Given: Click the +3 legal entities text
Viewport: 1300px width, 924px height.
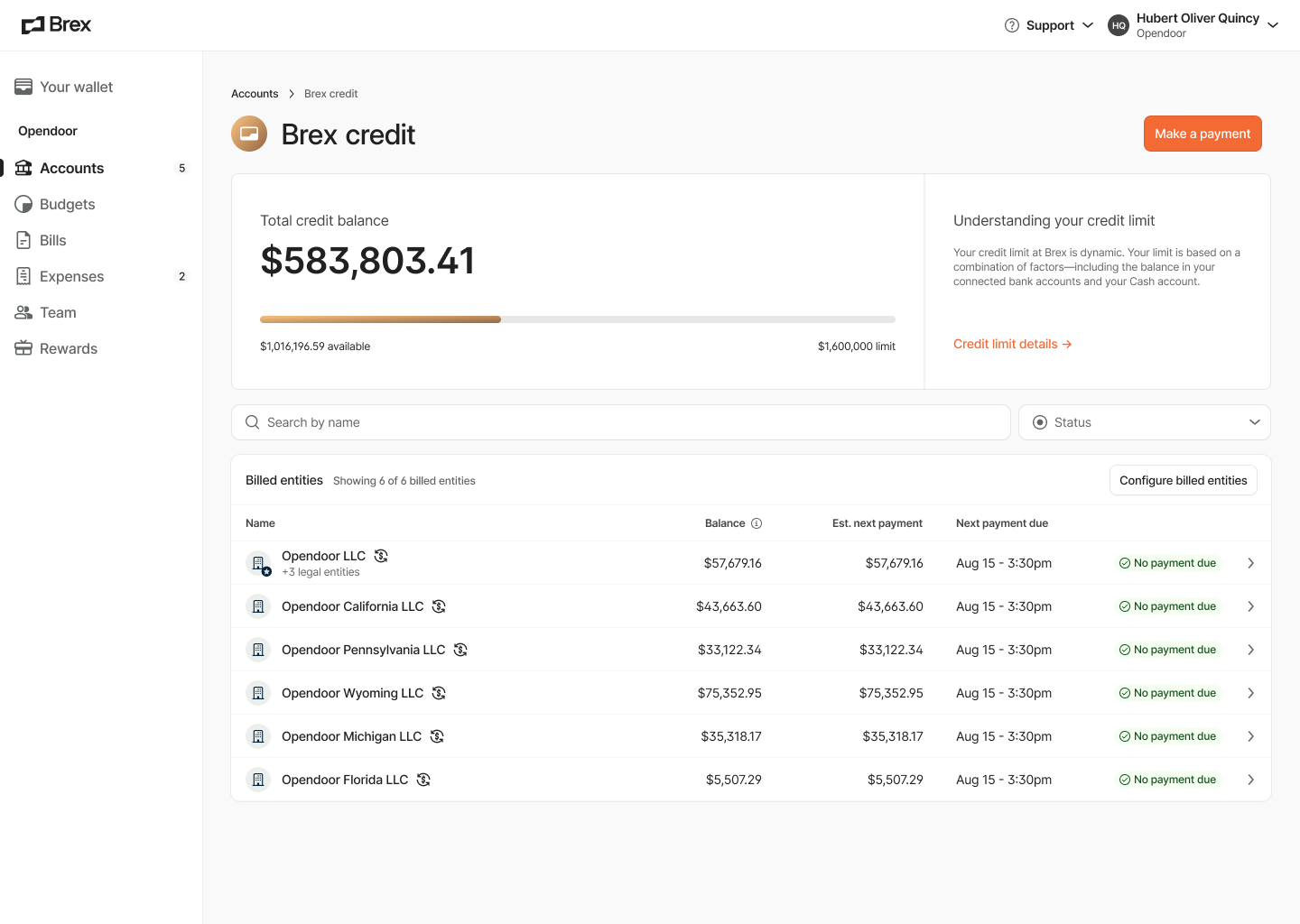Looking at the screenshot, I should point(320,572).
